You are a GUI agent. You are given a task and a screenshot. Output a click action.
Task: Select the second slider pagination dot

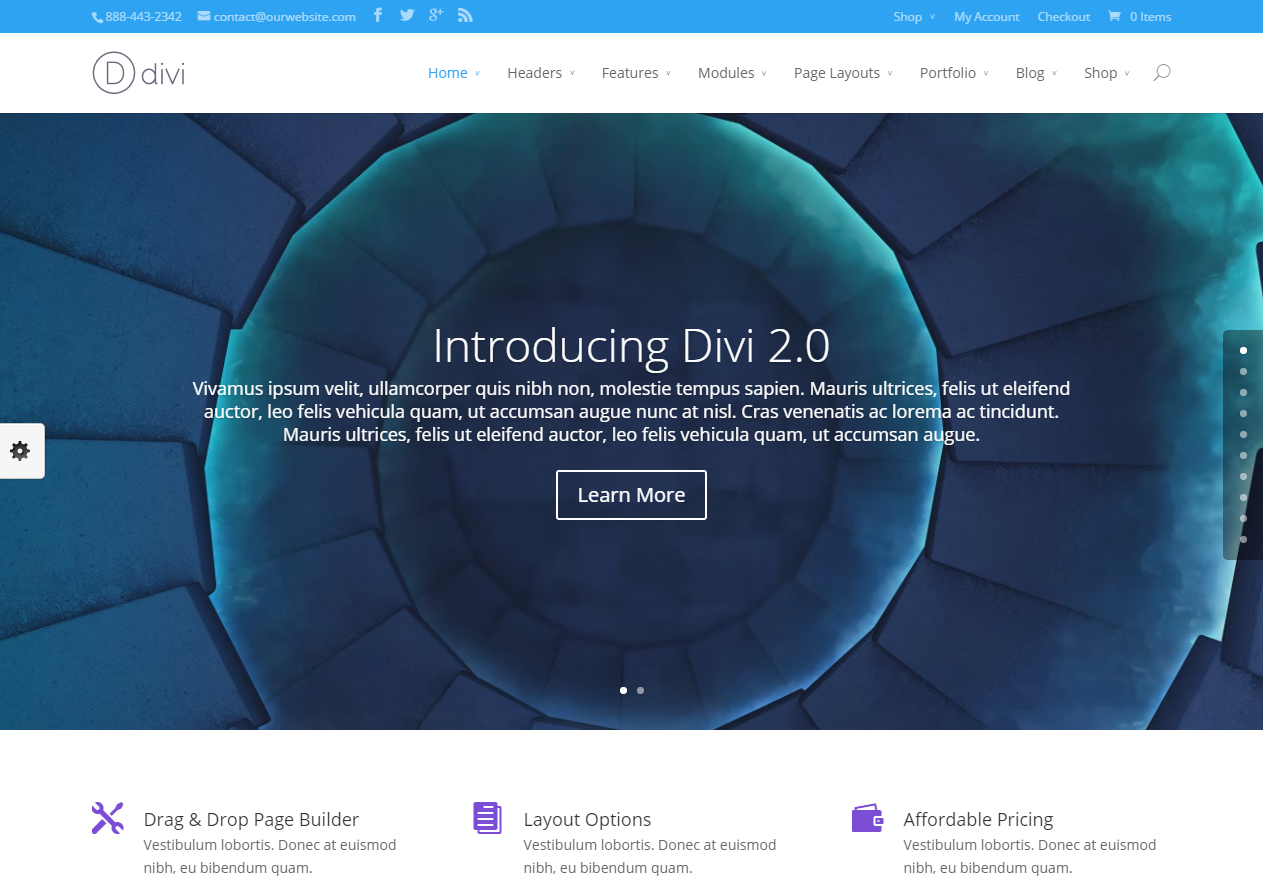(x=640, y=690)
